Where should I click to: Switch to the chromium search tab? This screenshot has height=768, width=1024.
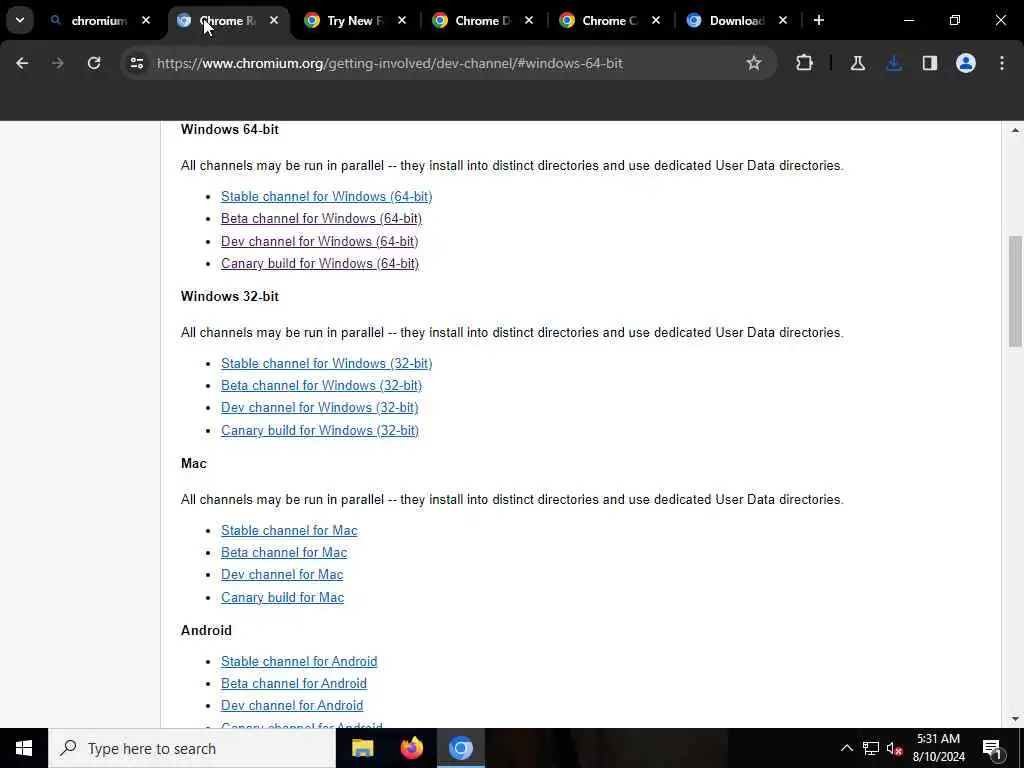pos(98,21)
